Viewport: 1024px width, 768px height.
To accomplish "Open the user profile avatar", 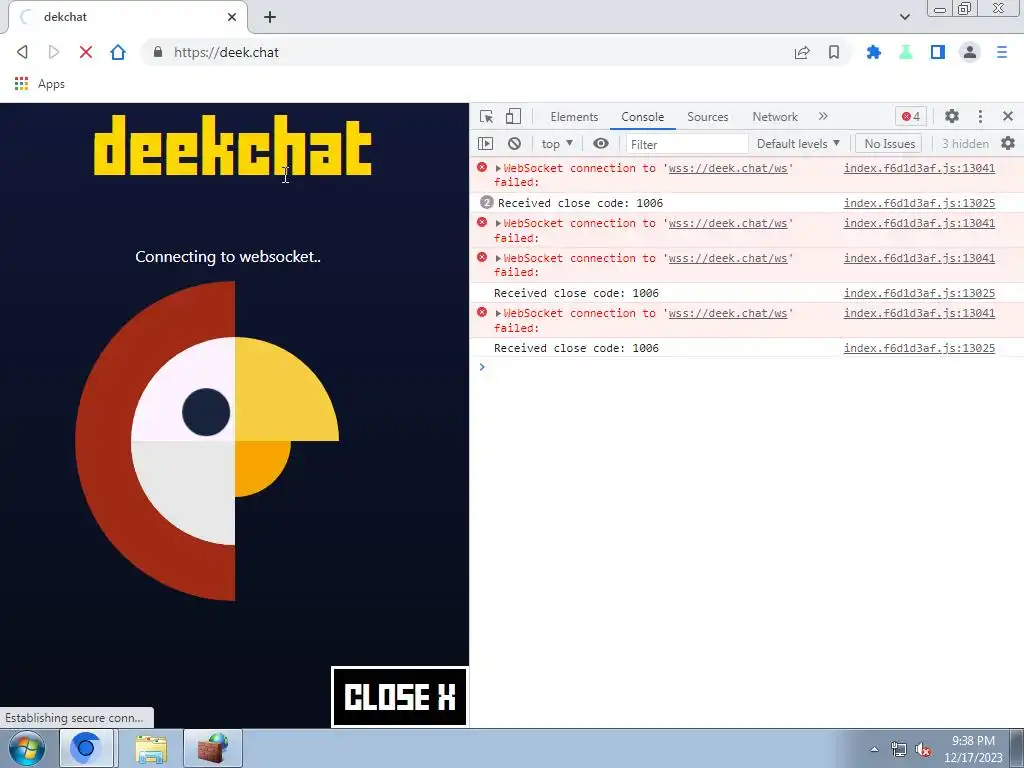I will point(970,52).
